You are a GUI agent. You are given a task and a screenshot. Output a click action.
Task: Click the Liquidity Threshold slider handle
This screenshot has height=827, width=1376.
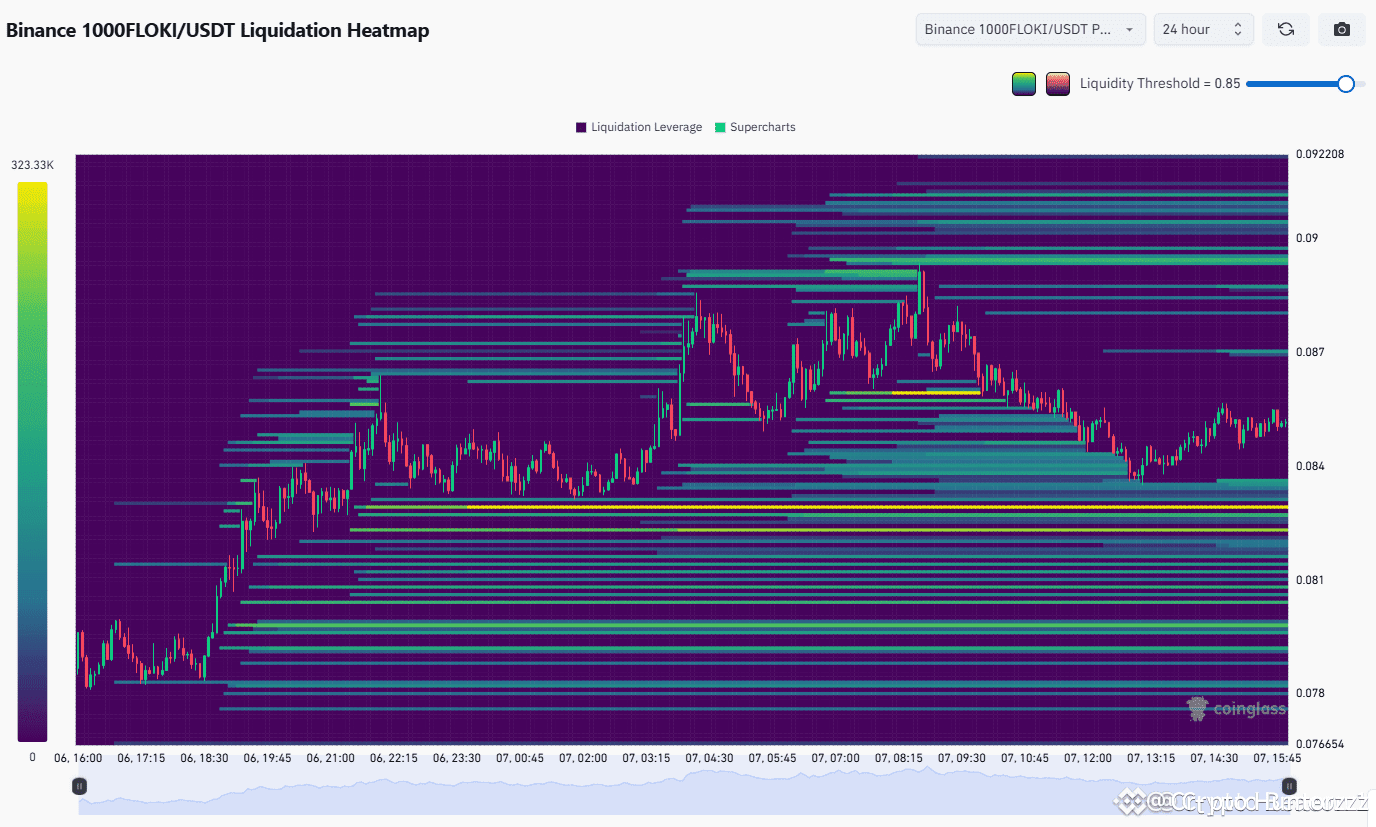1346,84
